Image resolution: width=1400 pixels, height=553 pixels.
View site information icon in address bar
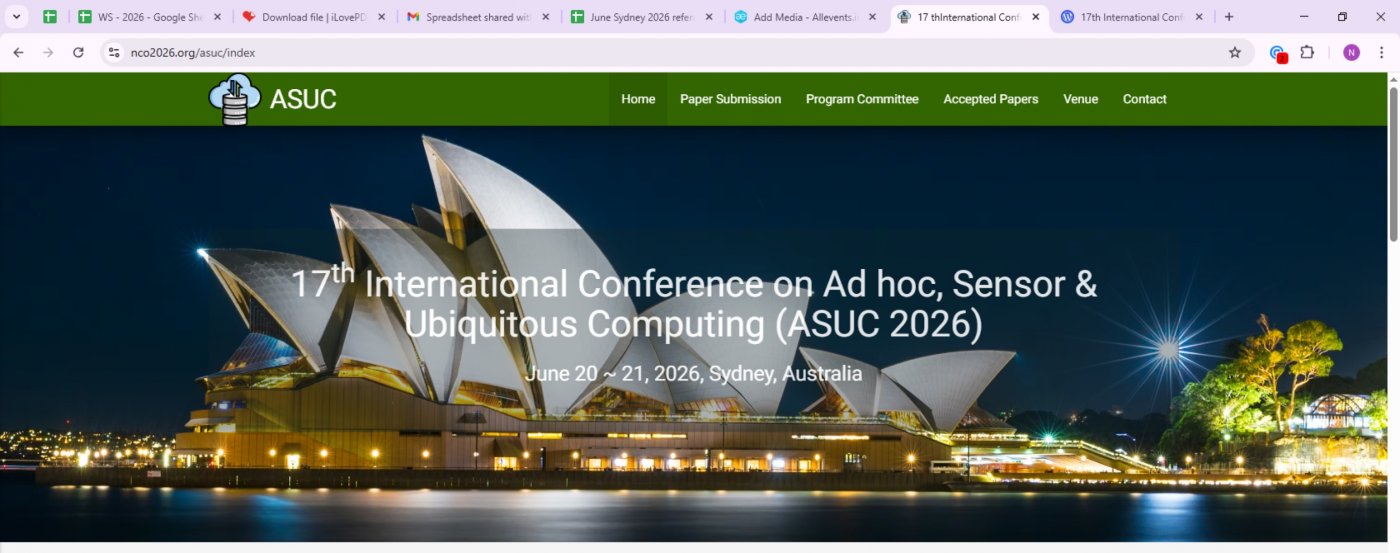tap(114, 53)
